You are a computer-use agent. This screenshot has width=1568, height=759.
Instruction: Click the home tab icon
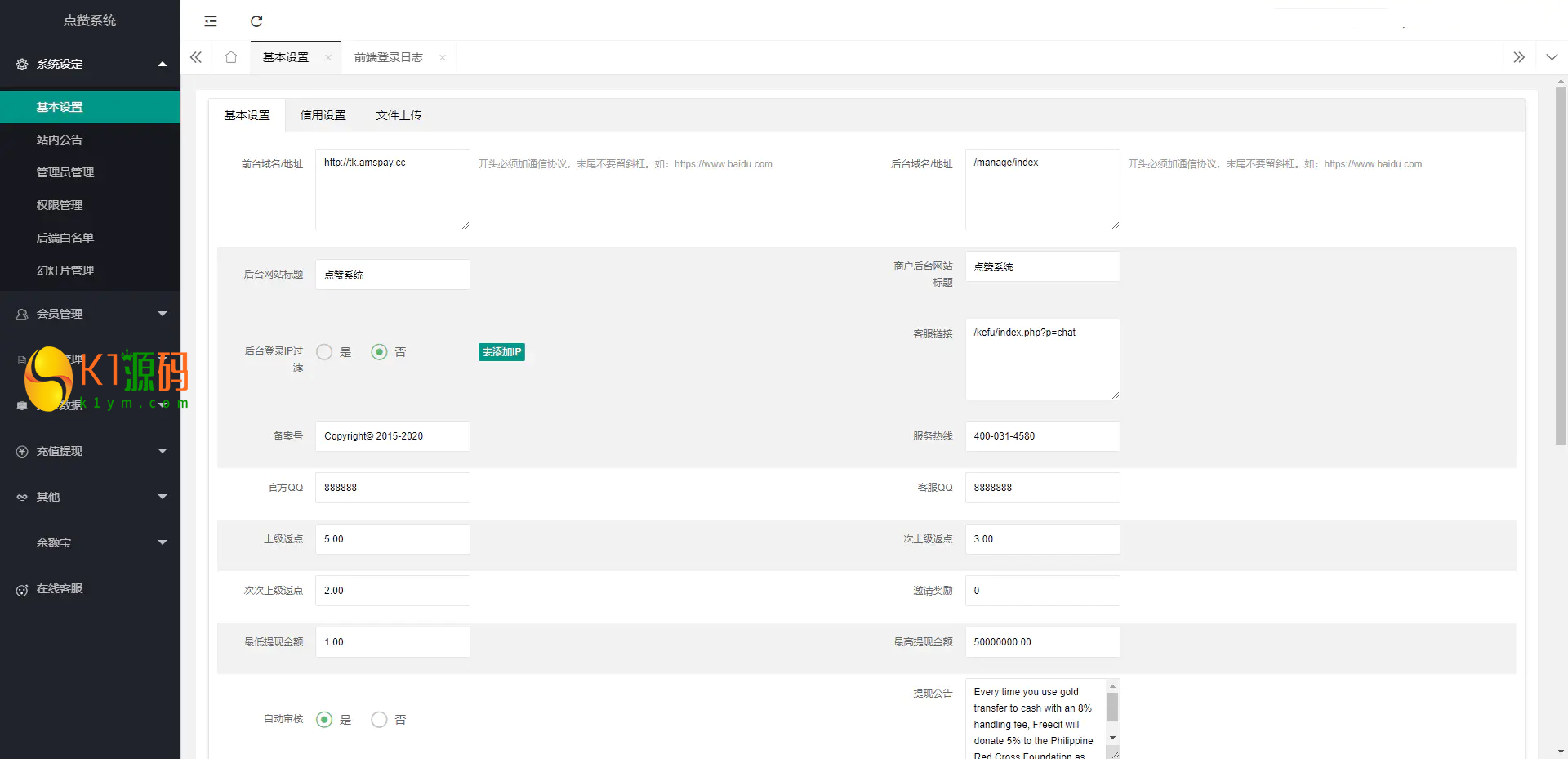tap(231, 57)
